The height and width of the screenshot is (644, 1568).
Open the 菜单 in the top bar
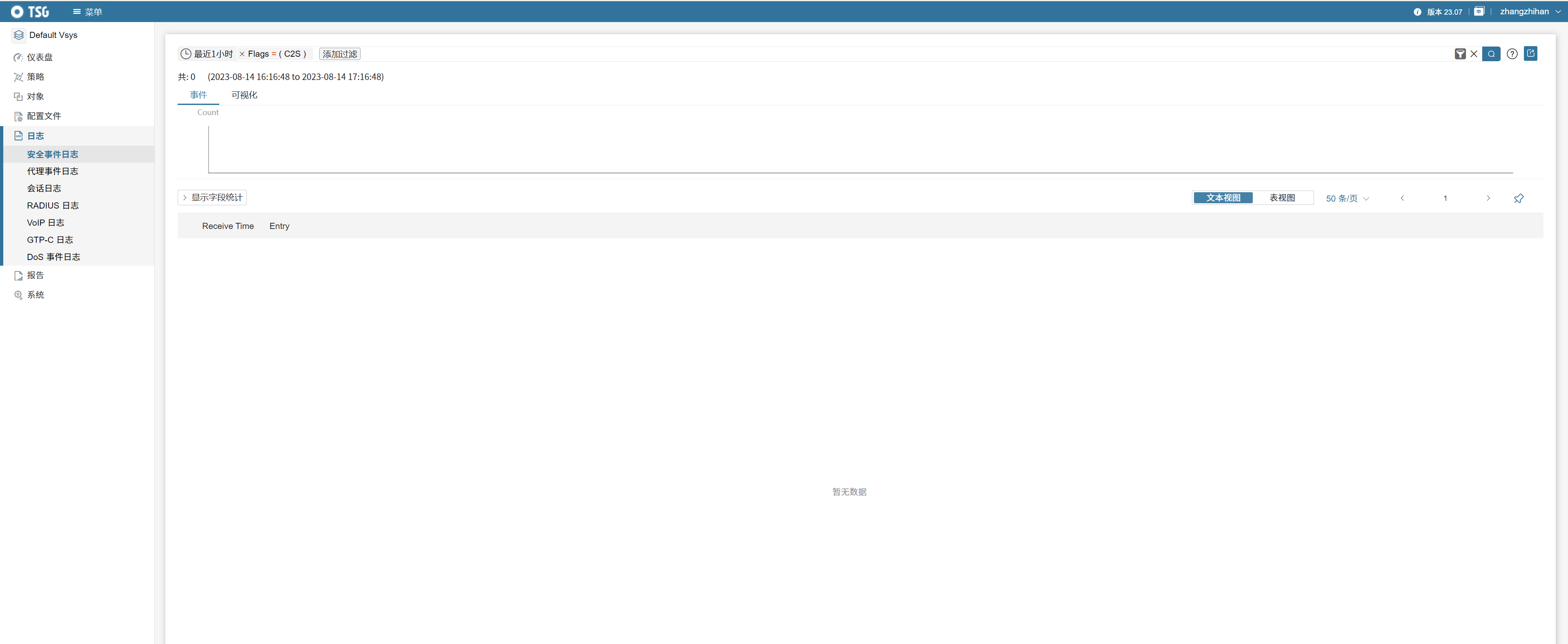87,11
